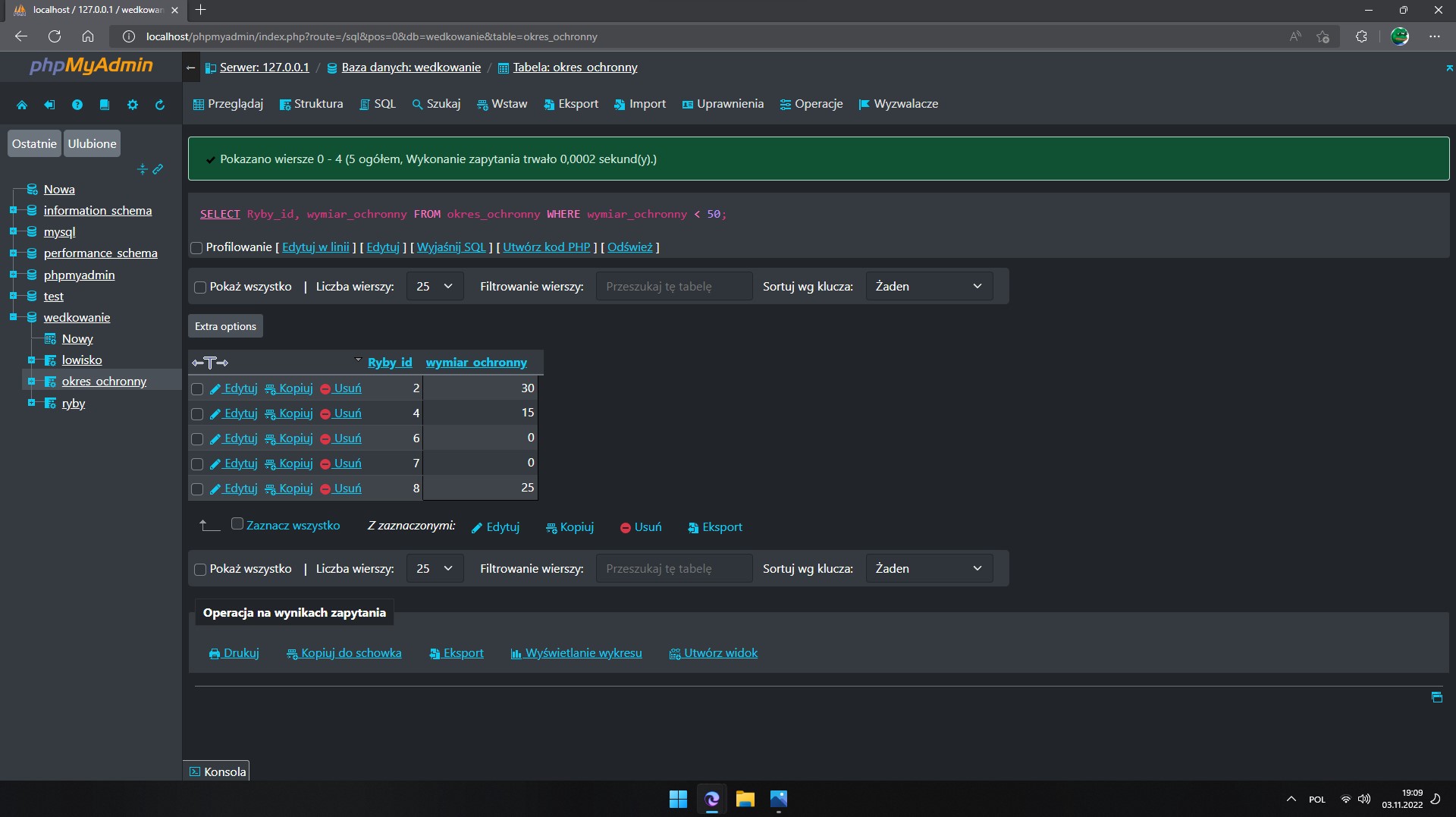The height and width of the screenshot is (817, 1456).
Task: Hide navigation panel arrow icon
Action: click(x=191, y=68)
